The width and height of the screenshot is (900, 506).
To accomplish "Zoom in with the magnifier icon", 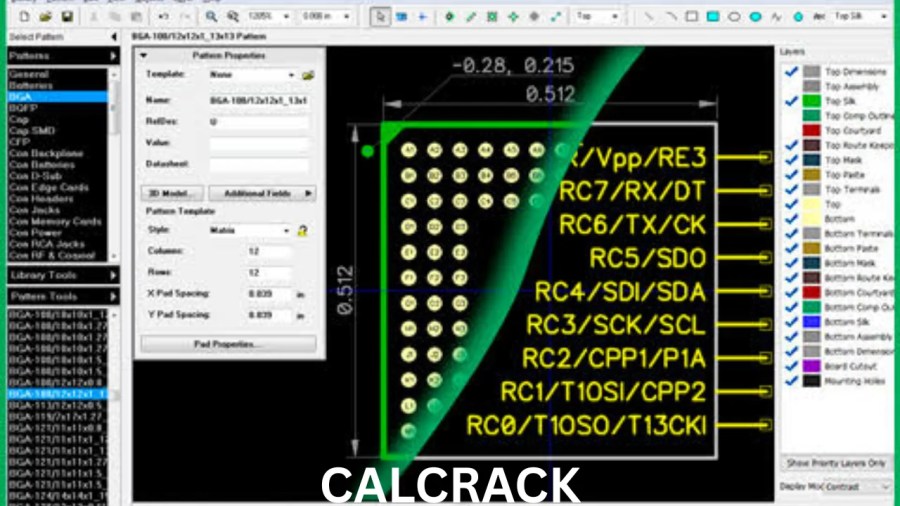I will point(211,17).
